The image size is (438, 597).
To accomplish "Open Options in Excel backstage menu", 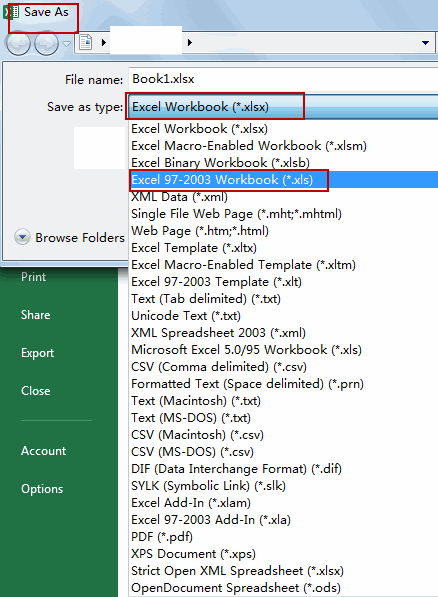I will click(x=42, y=489).
